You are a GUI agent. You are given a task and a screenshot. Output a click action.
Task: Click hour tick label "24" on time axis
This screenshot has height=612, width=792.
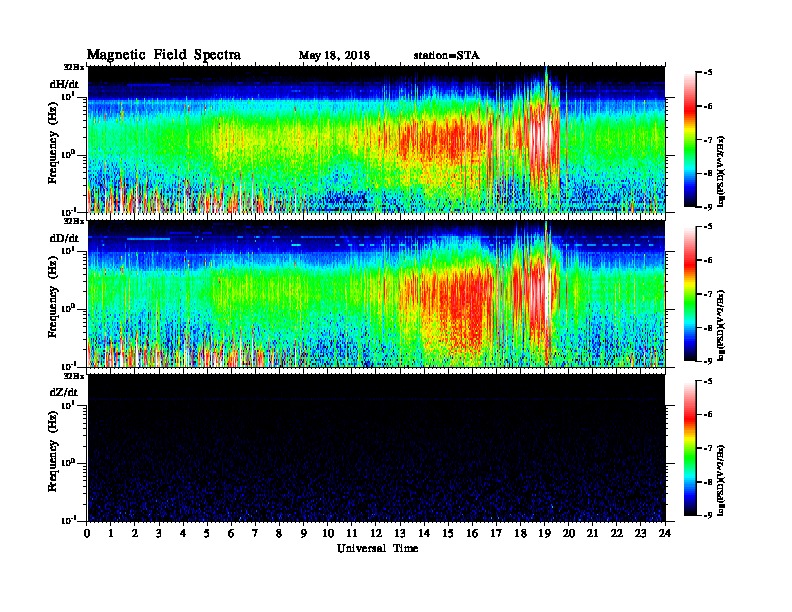[x=665, y=533]
